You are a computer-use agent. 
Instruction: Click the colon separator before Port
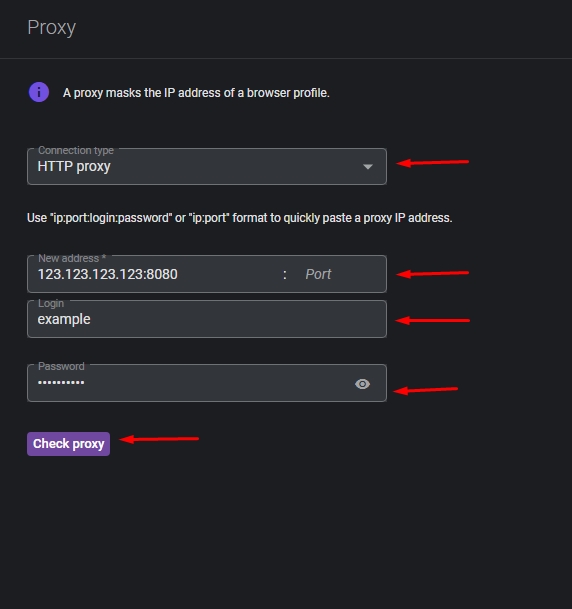(285, 275)
